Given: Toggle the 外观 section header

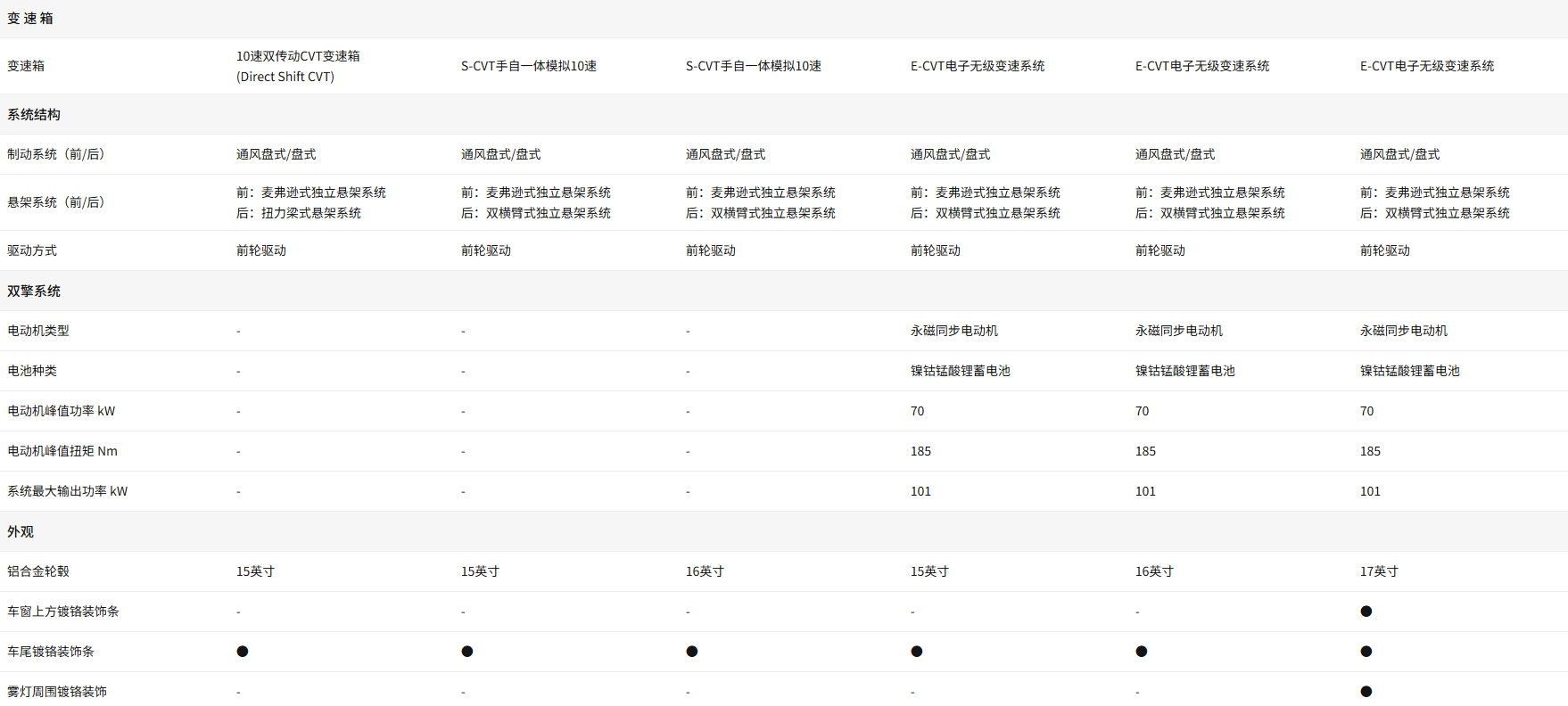Looking at the screenshot, I should (21, 532).
